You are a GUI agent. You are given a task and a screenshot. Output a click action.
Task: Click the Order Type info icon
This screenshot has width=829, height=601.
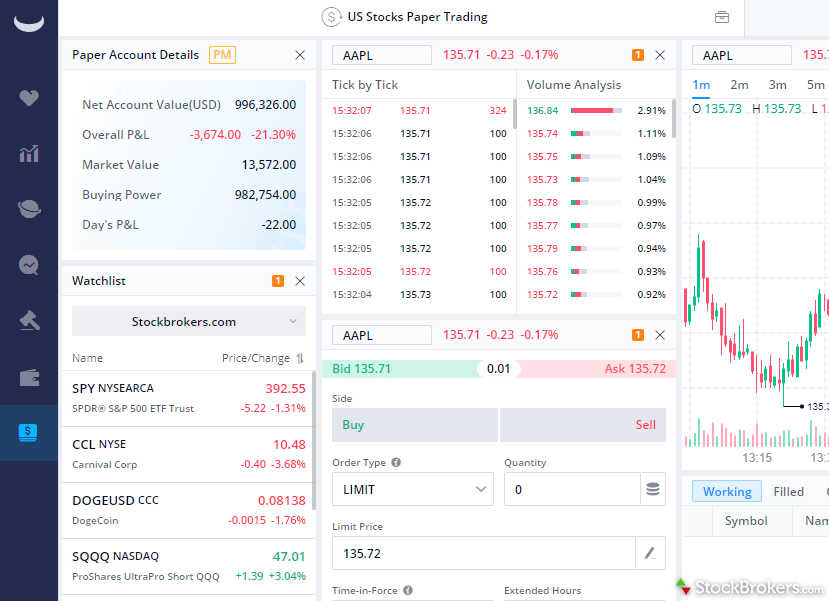(396, 463)
